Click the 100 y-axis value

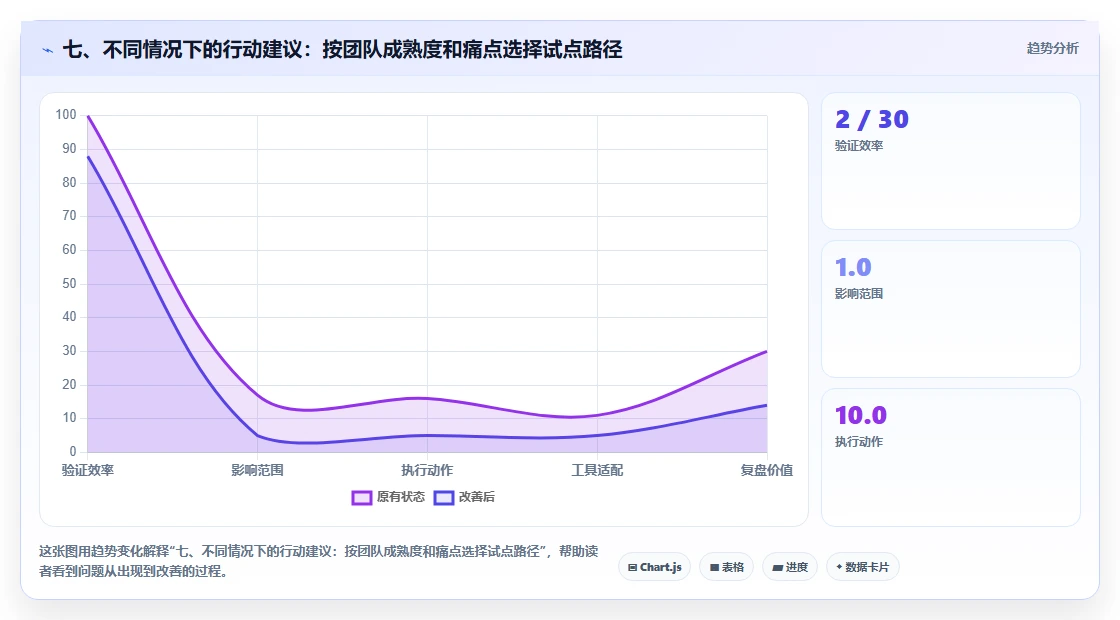[x=66, y=114]
